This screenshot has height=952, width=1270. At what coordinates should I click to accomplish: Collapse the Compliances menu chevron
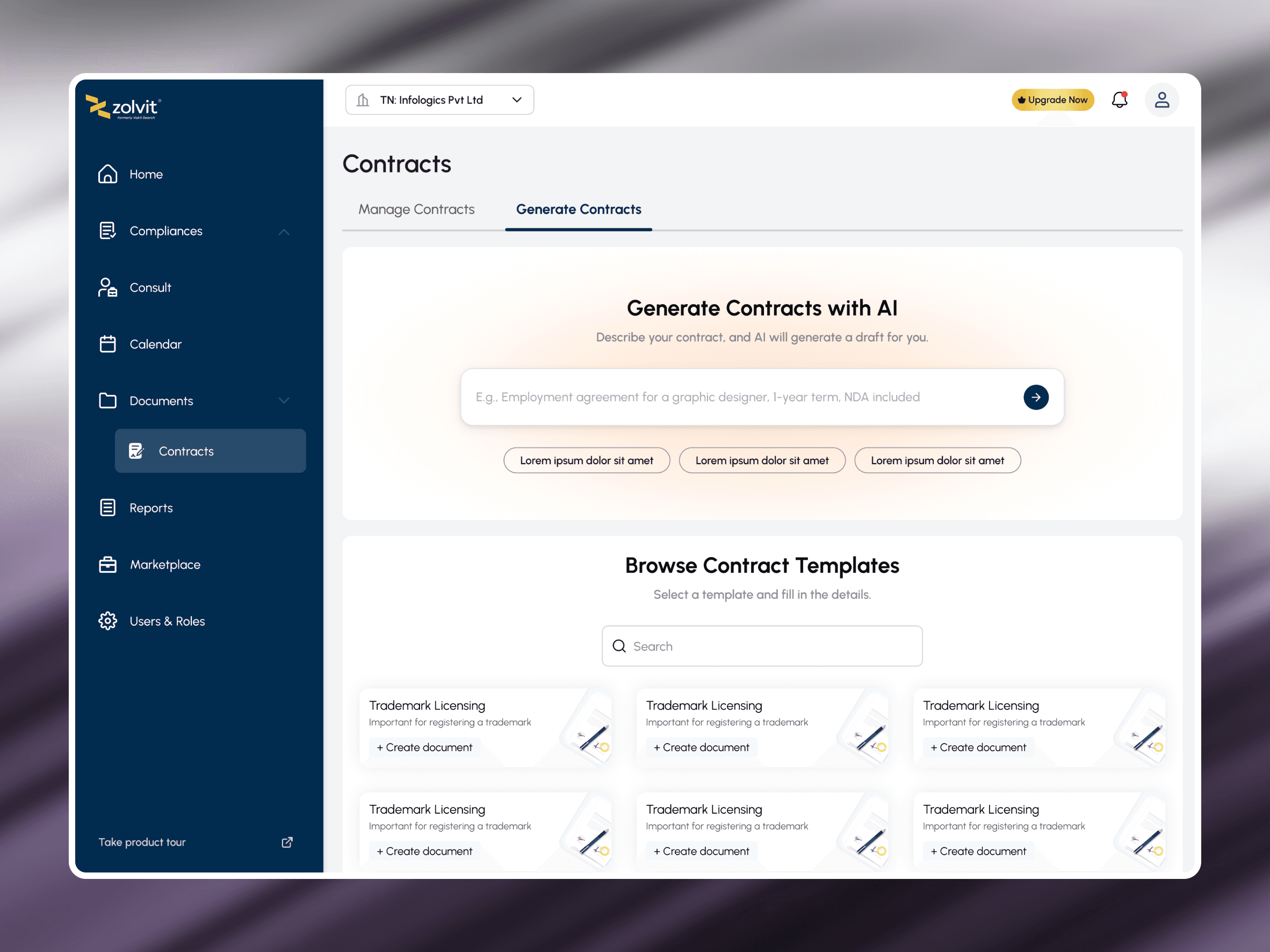(x=284, y=232)
